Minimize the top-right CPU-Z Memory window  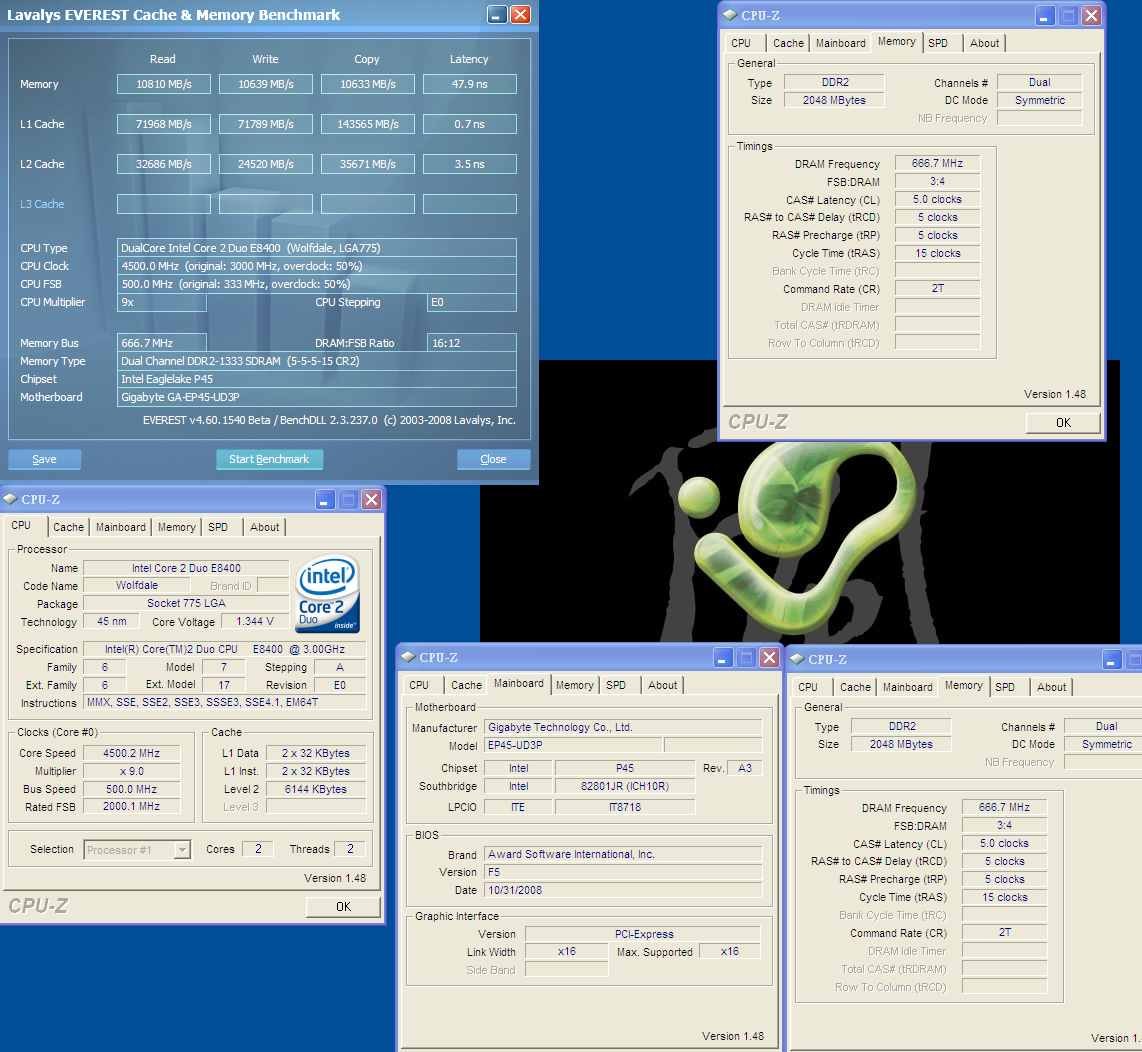(x=1045, y=15)
